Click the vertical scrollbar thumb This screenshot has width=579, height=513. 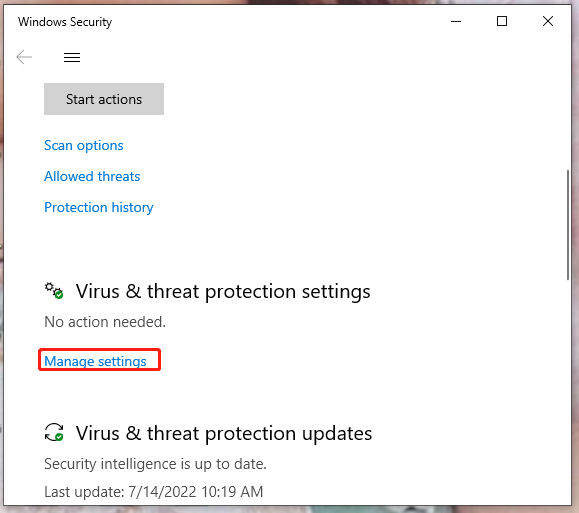[x=568, y=225]
